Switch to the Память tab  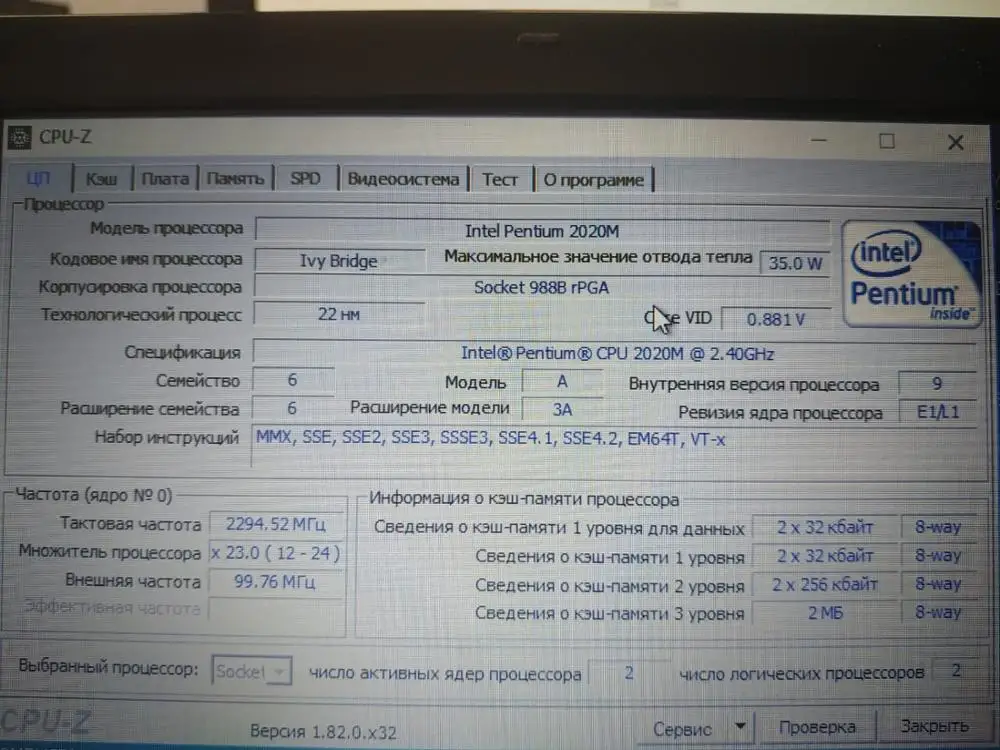[235, 179]
